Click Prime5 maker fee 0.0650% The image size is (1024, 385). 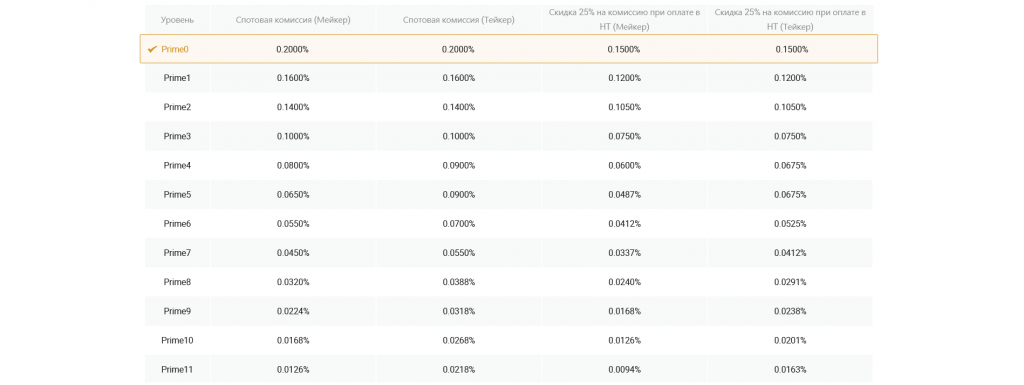click(293, 194)
